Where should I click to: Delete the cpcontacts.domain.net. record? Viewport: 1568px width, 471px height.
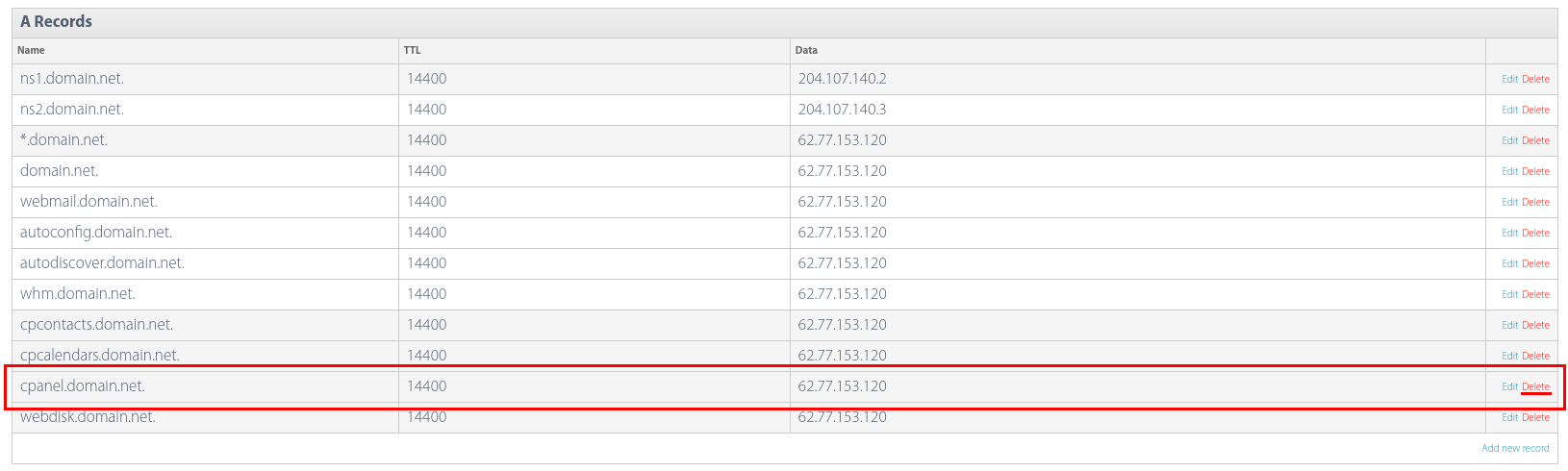point(1535,325)
